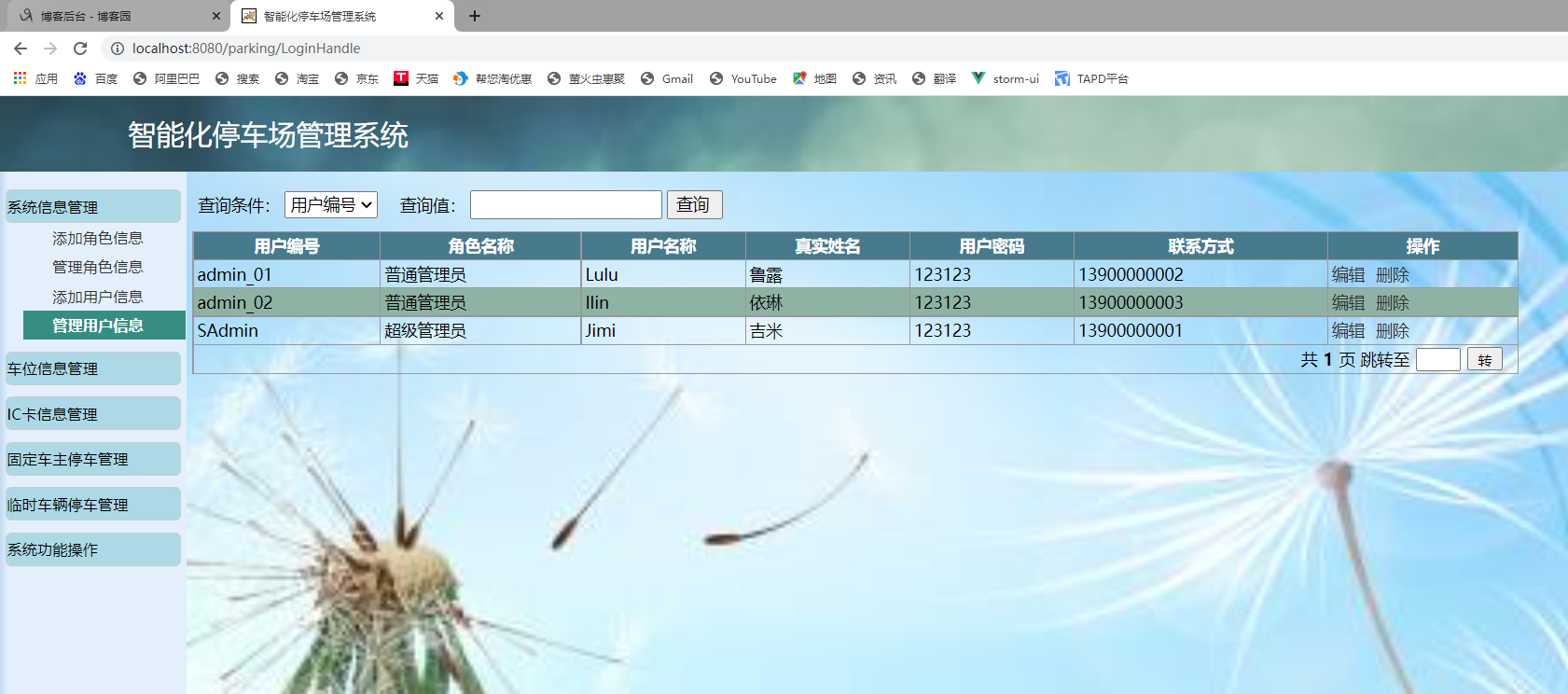Reload the page with the refresh icon

pos(80,49)
